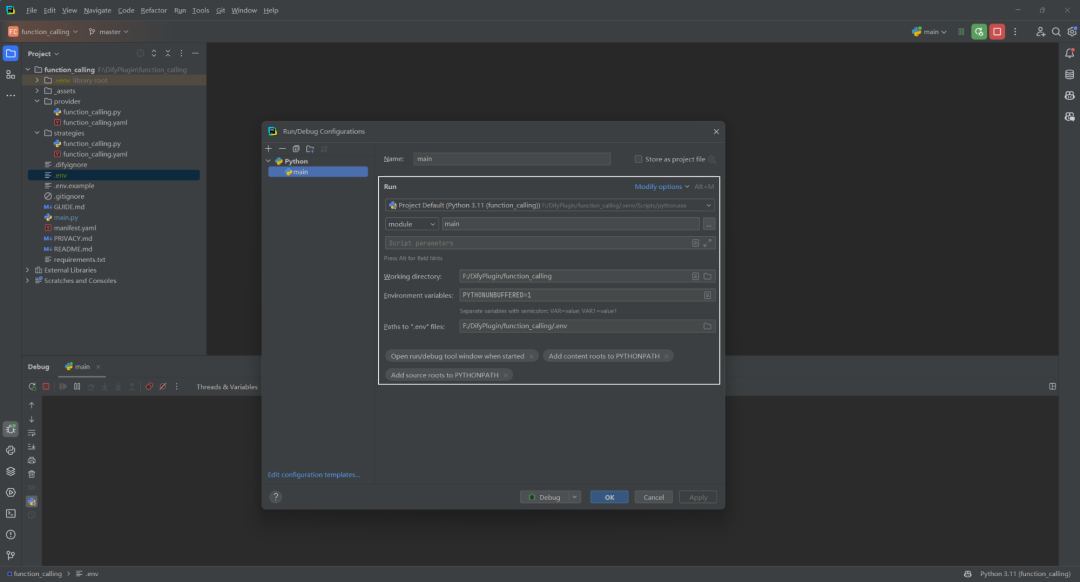The image size is (1080, 582).
Task: Open the File menu
Action: coord(31,10)
